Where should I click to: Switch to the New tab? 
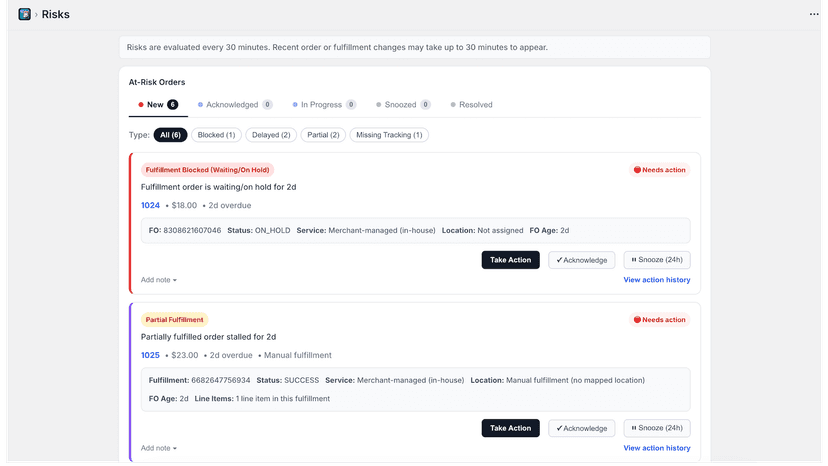(158, 105)
